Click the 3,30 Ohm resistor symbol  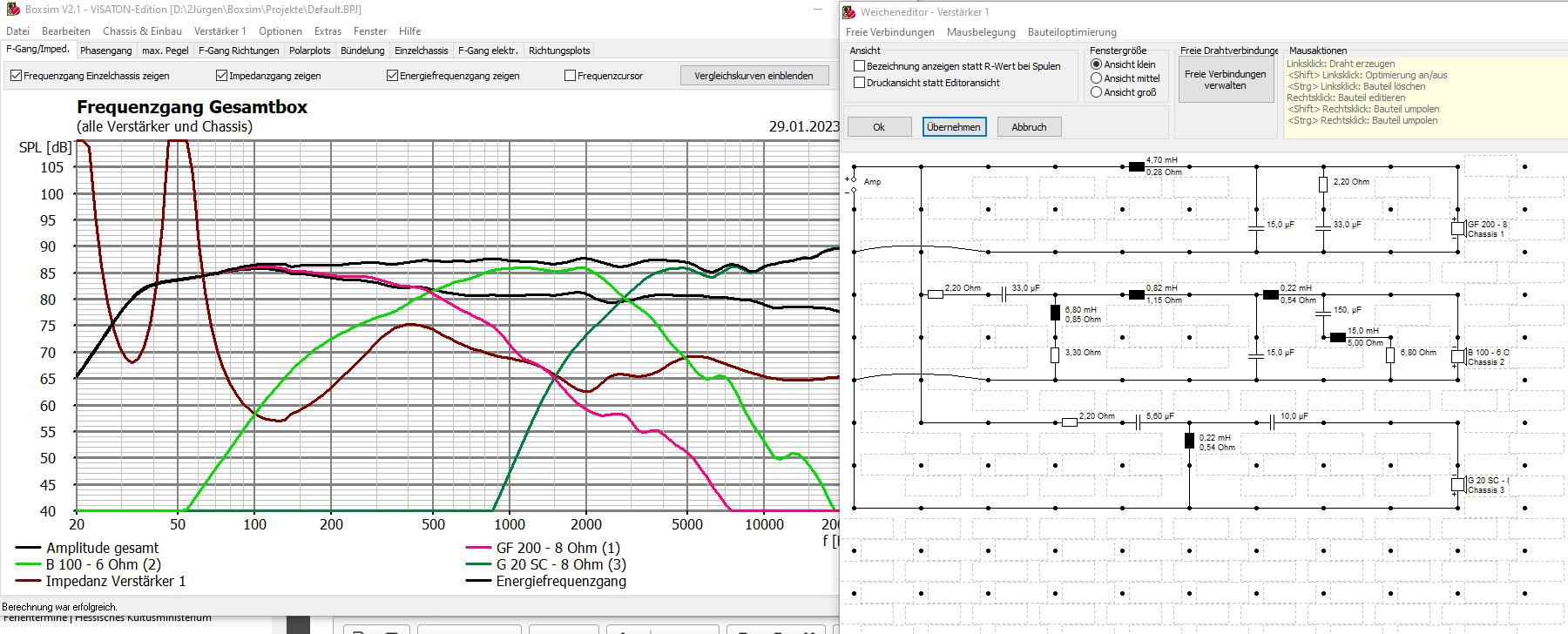(1055, 354)
